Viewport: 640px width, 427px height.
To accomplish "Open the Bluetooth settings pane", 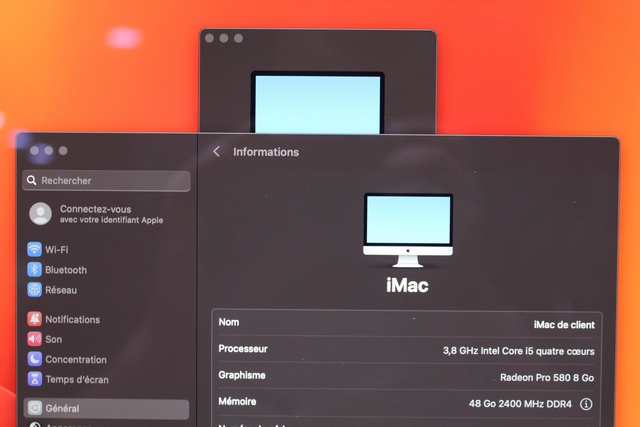I will 106,270.
